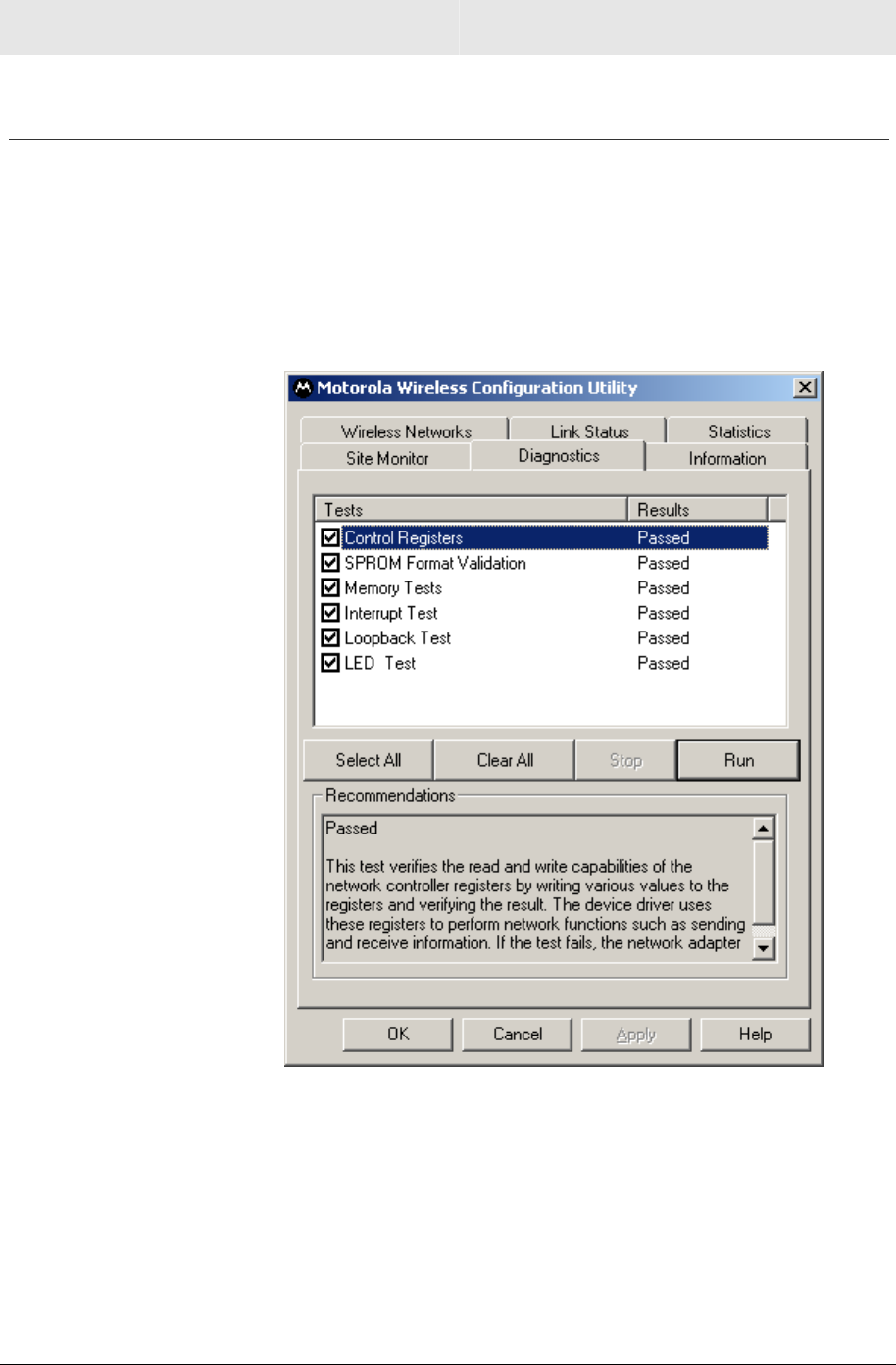Viewport: 896px width, 1365px height.
Task: Open the Link Status tab
Action: coord(589,431)
